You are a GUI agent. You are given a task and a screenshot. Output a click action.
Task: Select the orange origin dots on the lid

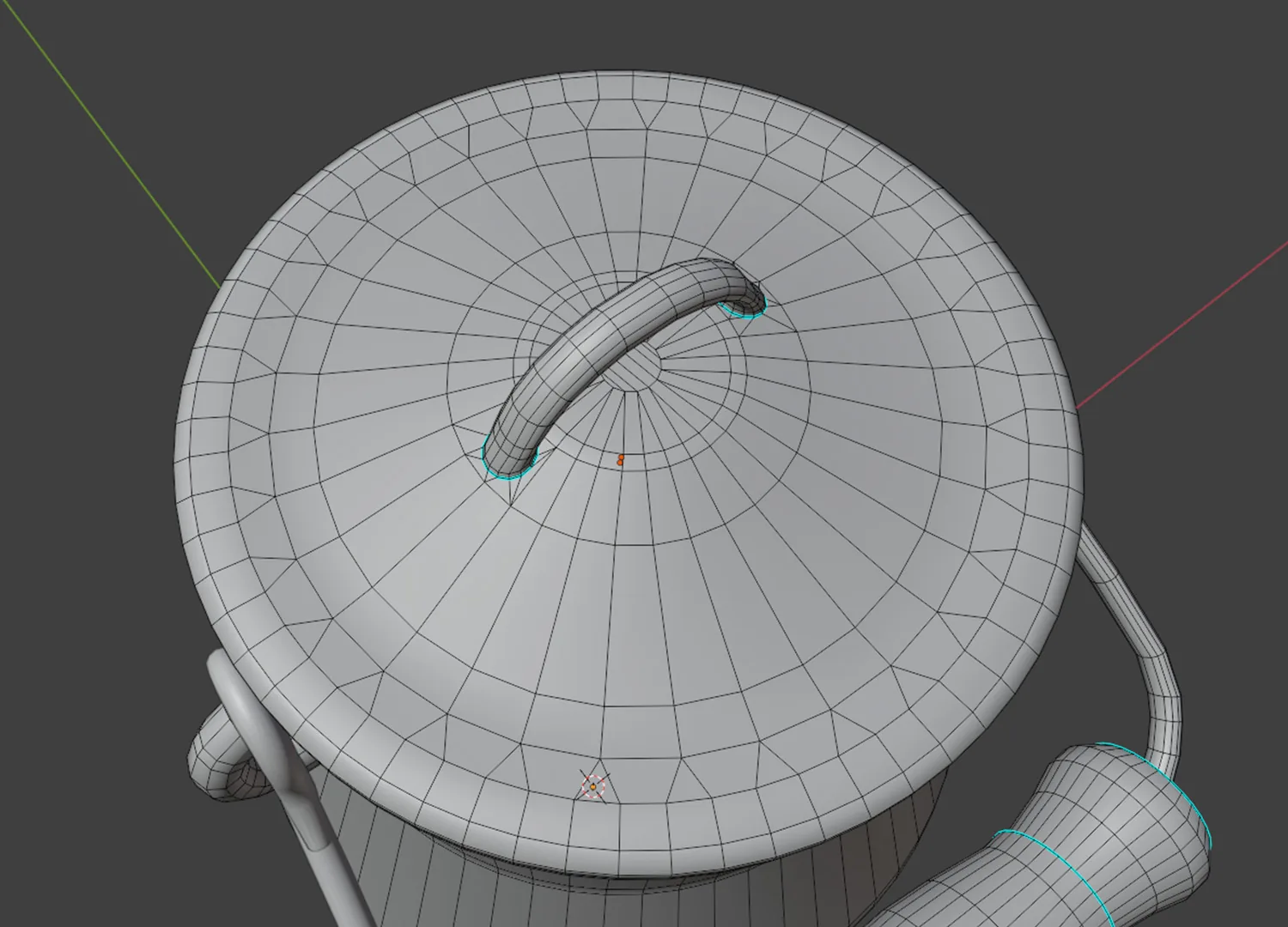[621, 460]
